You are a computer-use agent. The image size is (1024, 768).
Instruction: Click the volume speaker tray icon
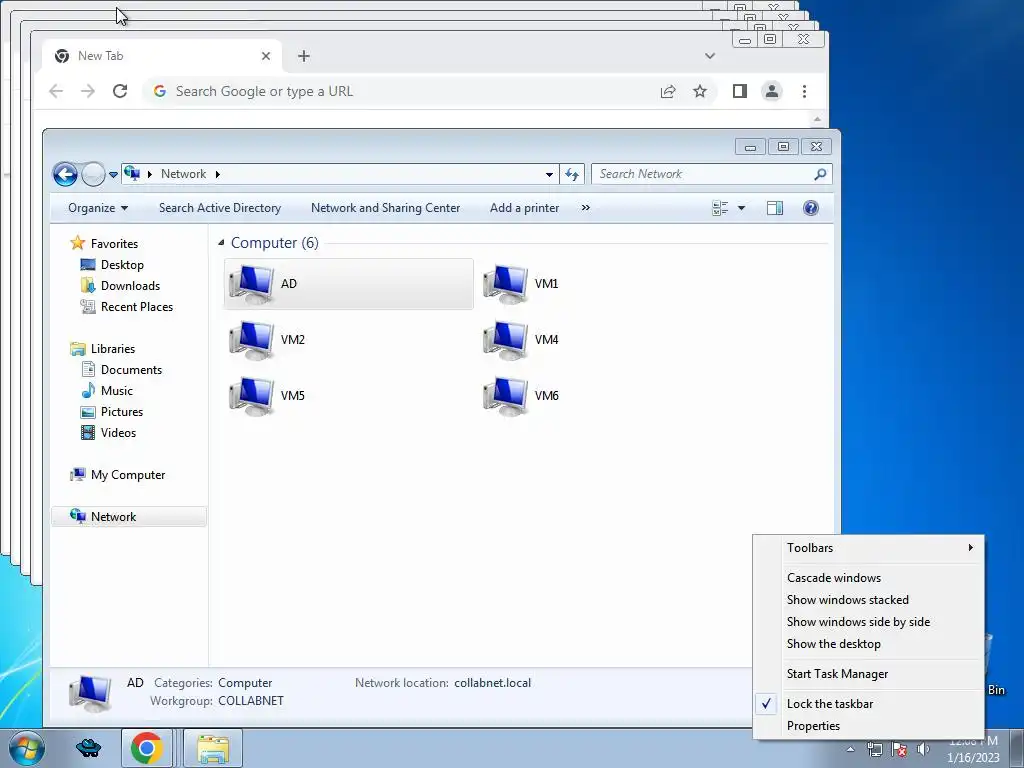(x=923, y=749)
